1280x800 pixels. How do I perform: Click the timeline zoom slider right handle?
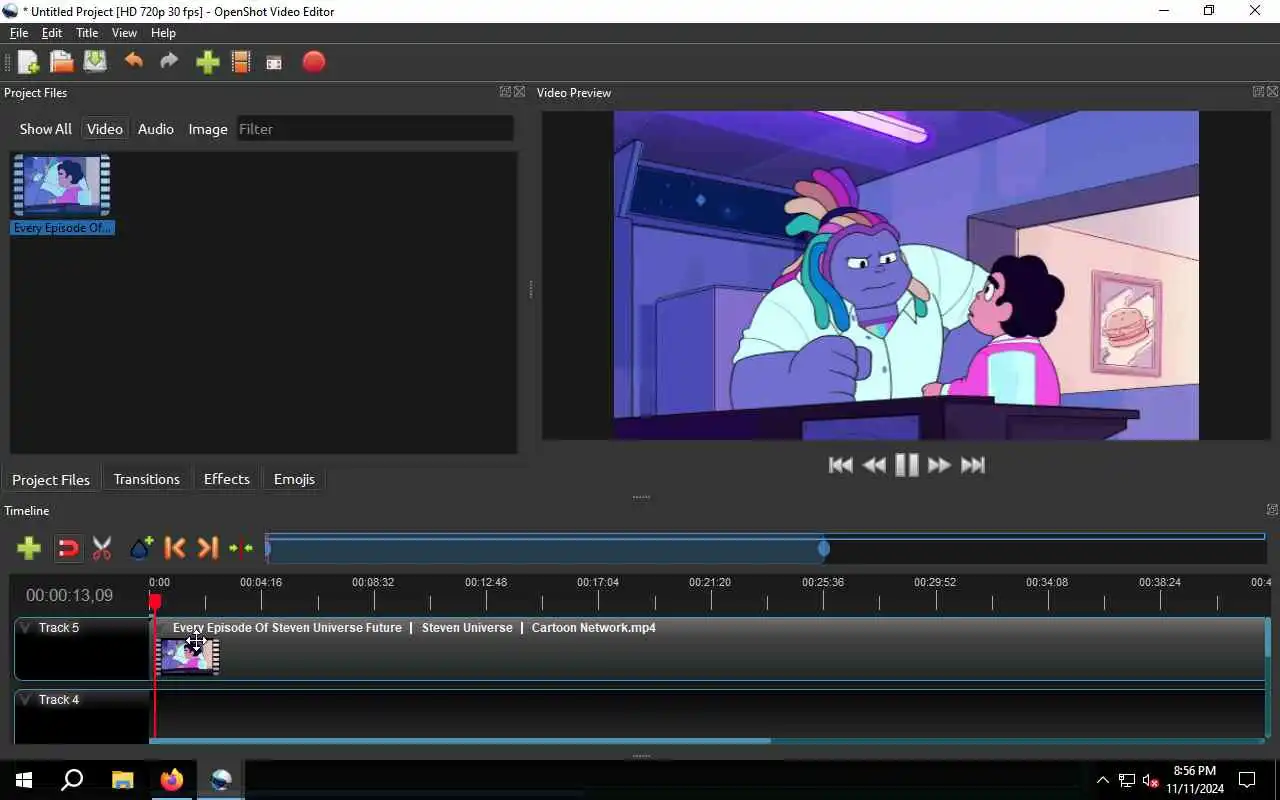coord(824,548)
